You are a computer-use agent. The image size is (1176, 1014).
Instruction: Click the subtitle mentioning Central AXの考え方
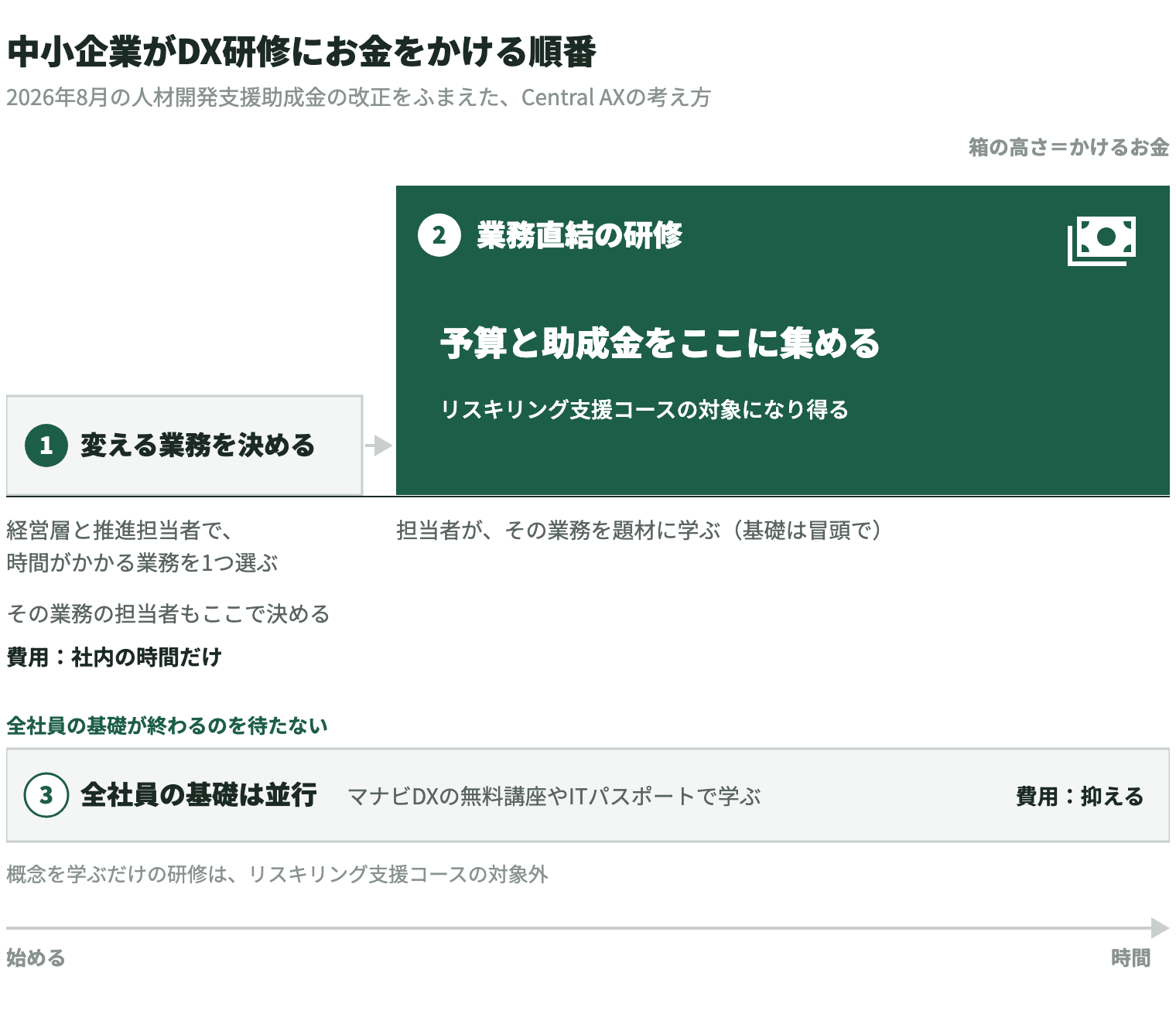coord(359,97)
